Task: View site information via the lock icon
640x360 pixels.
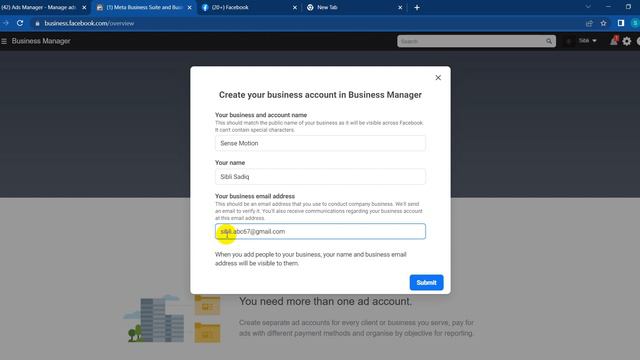Action: 38,23
